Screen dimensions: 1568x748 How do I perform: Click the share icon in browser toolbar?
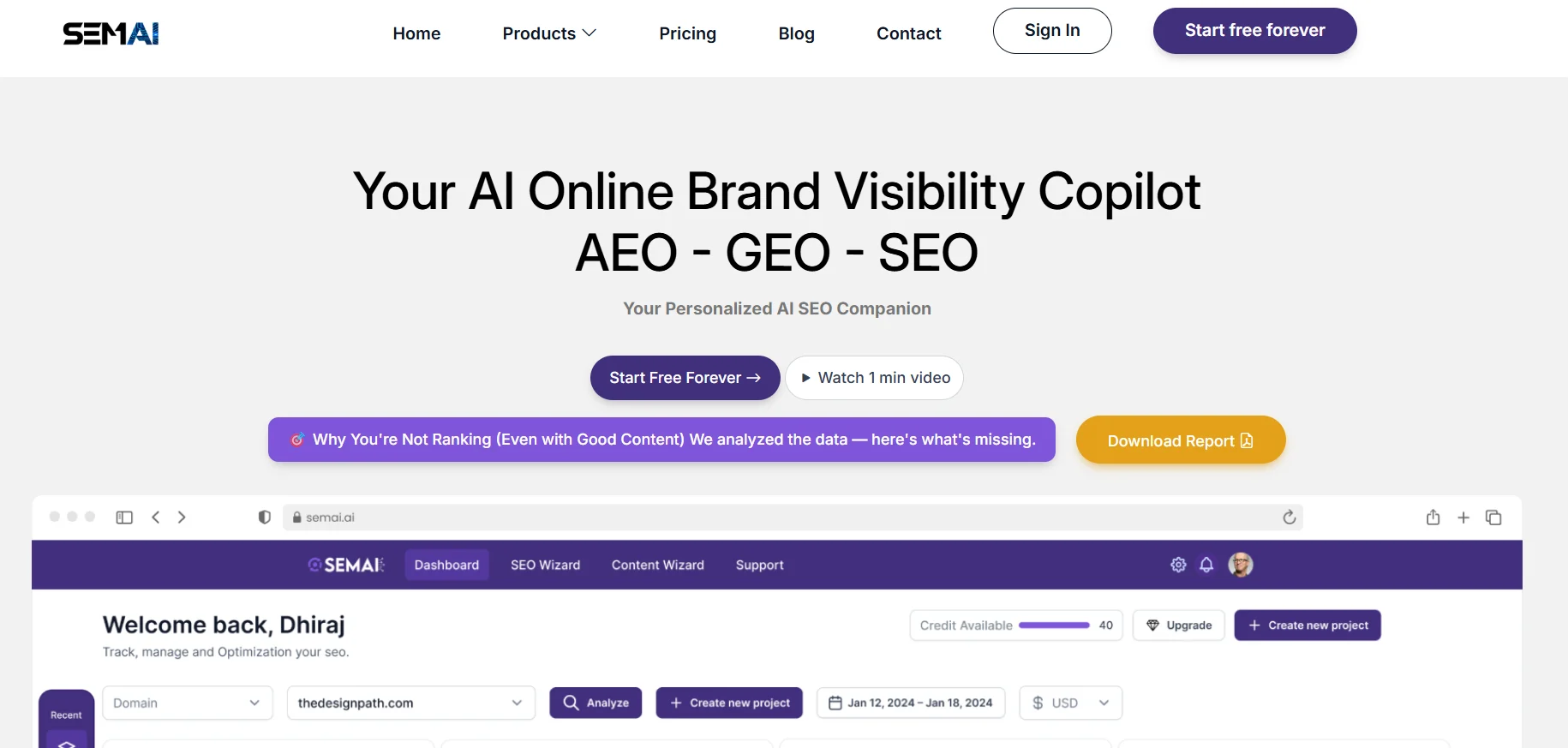1433,518
